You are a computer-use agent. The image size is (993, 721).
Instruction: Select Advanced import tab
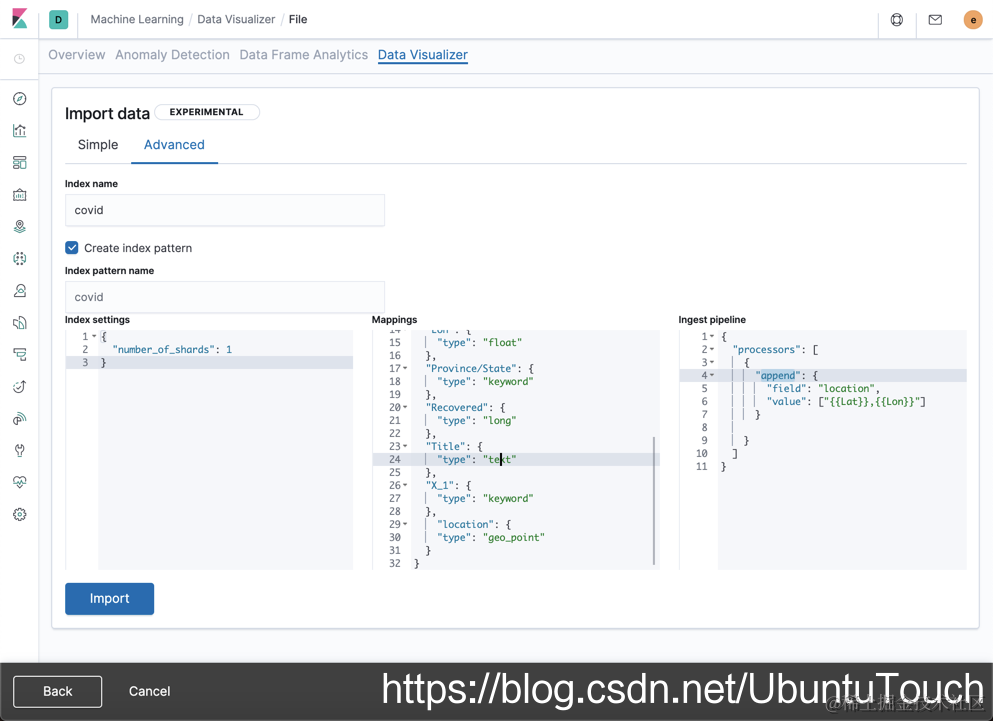tap(174, 144)
